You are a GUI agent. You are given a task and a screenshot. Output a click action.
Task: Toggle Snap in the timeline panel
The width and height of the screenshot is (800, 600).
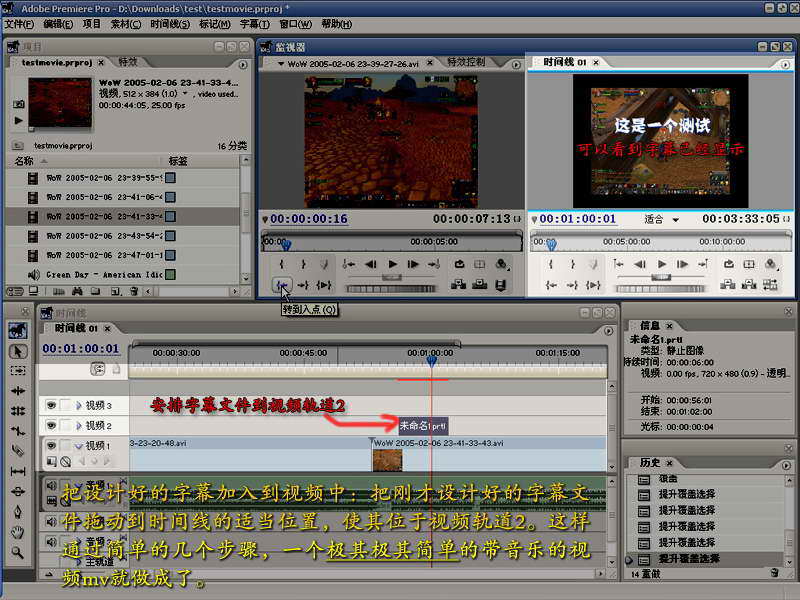[97, 368]
